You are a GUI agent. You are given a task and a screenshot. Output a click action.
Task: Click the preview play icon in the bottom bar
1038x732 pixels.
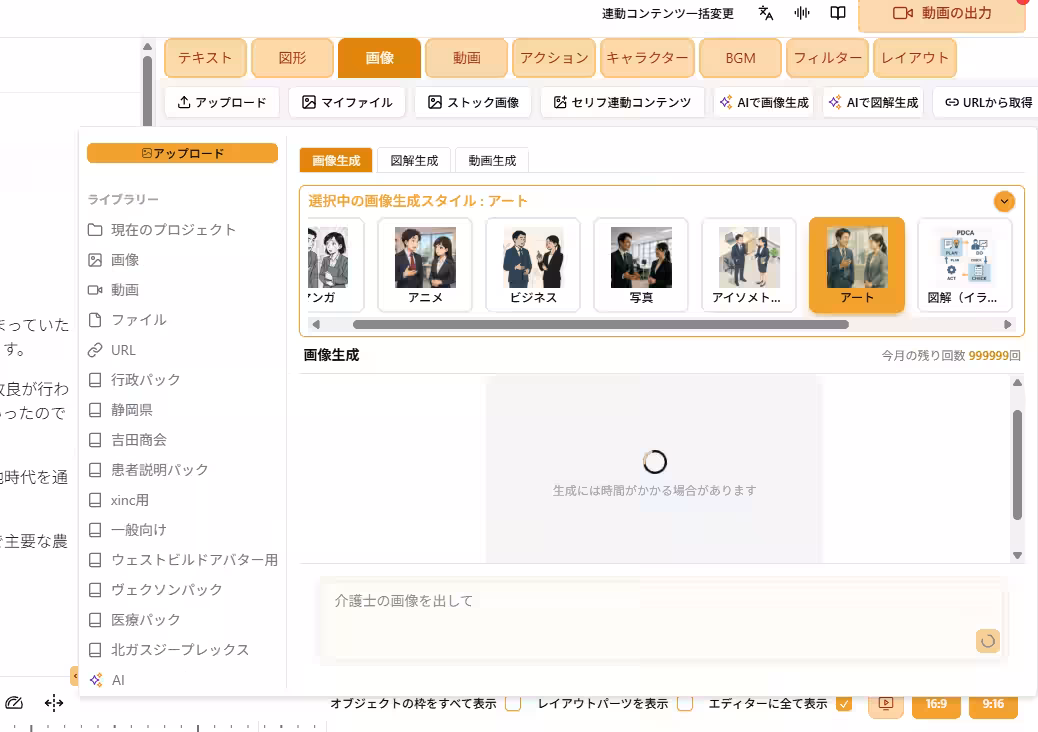click(884, 704)
